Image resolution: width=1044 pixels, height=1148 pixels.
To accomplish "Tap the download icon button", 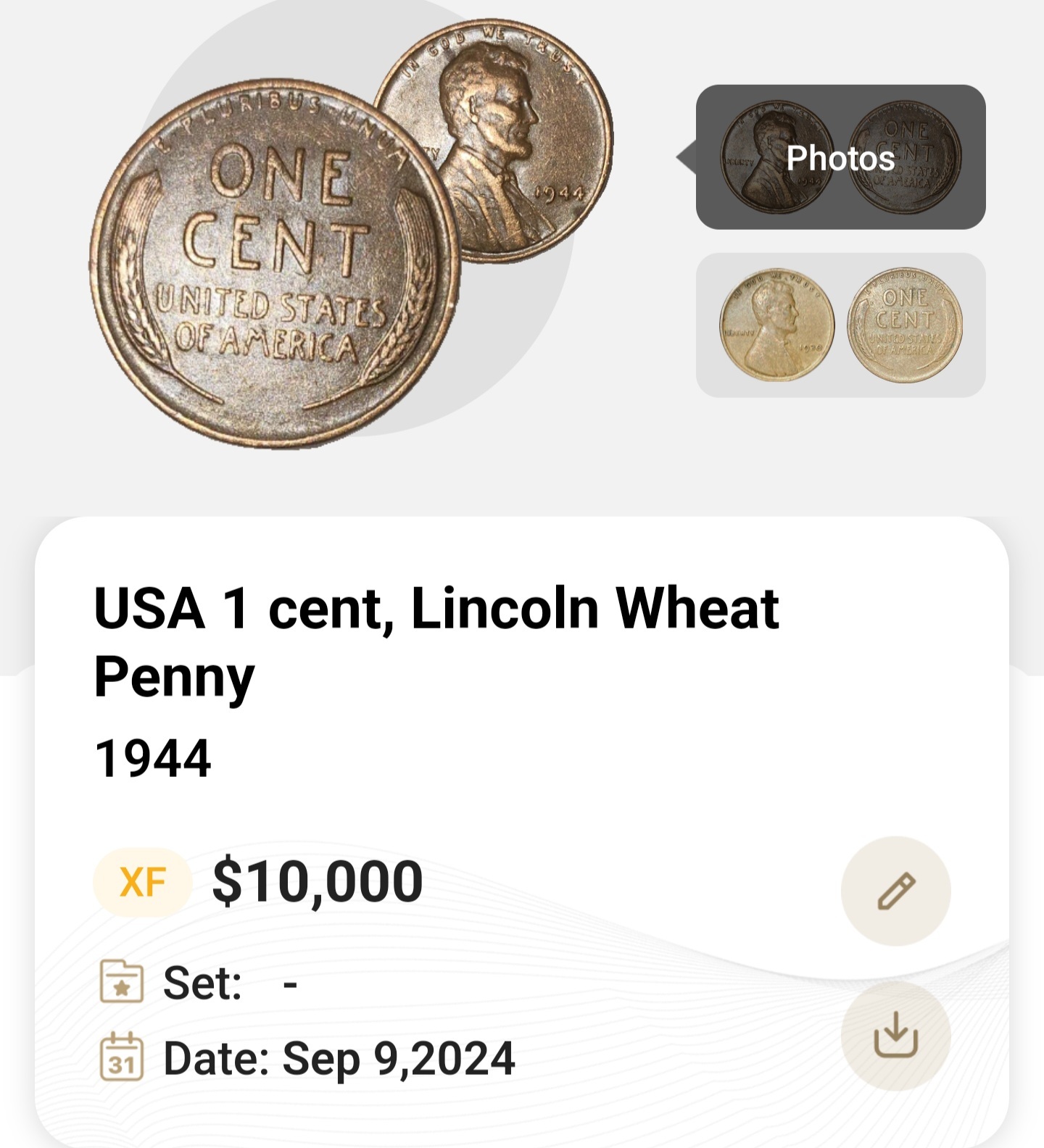I will pos(895,1036).
